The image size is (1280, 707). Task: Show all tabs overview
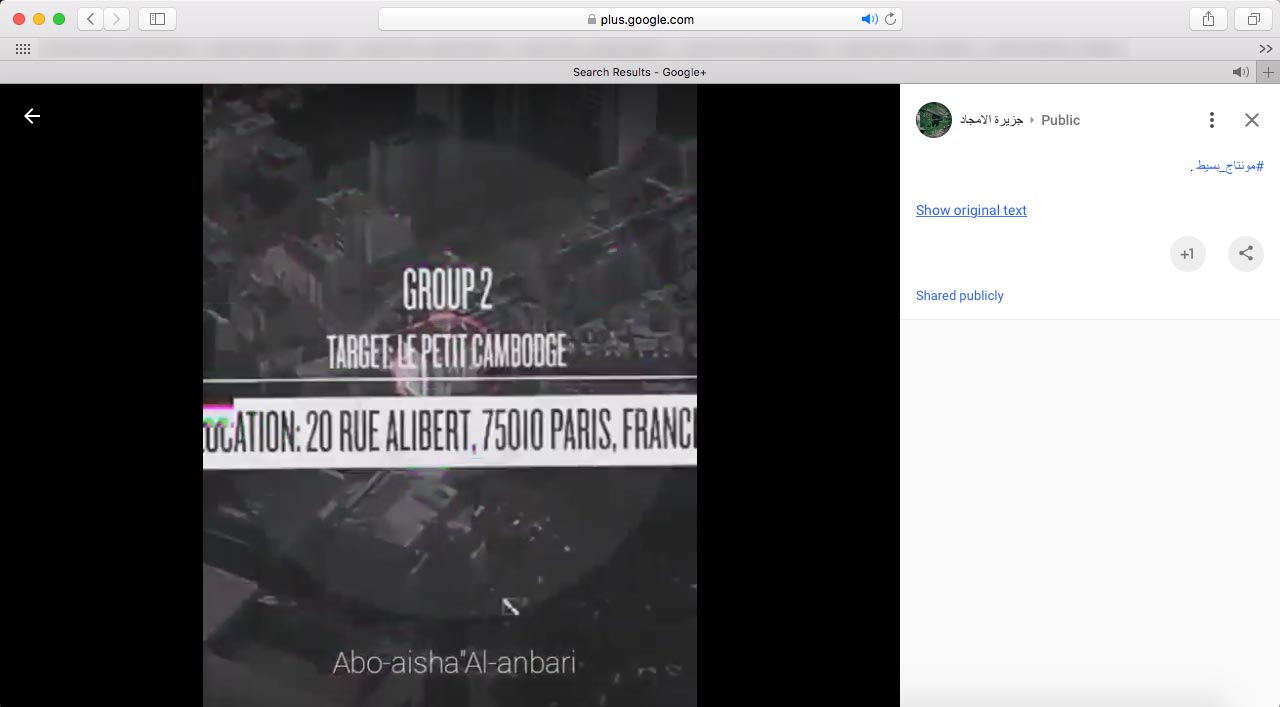pyautogui.click(x=1252, y=19)
